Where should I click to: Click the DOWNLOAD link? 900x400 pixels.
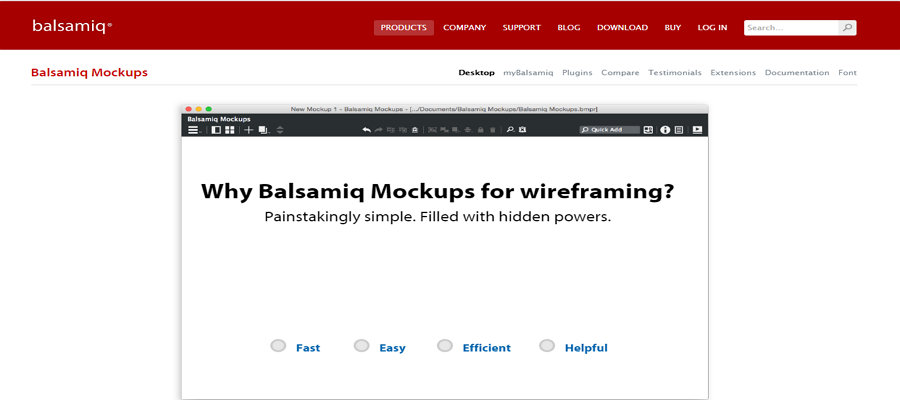coord(622,28)
